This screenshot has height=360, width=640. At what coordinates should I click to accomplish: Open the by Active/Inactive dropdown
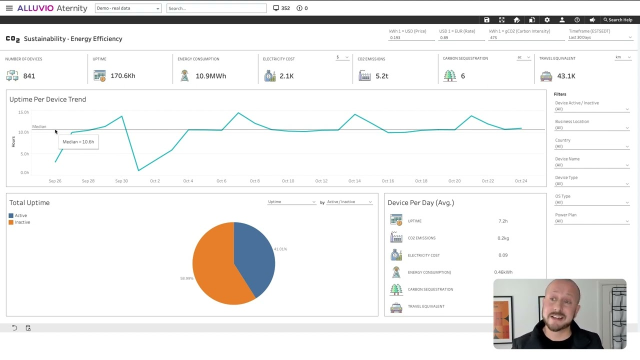[x=349, y=202]
